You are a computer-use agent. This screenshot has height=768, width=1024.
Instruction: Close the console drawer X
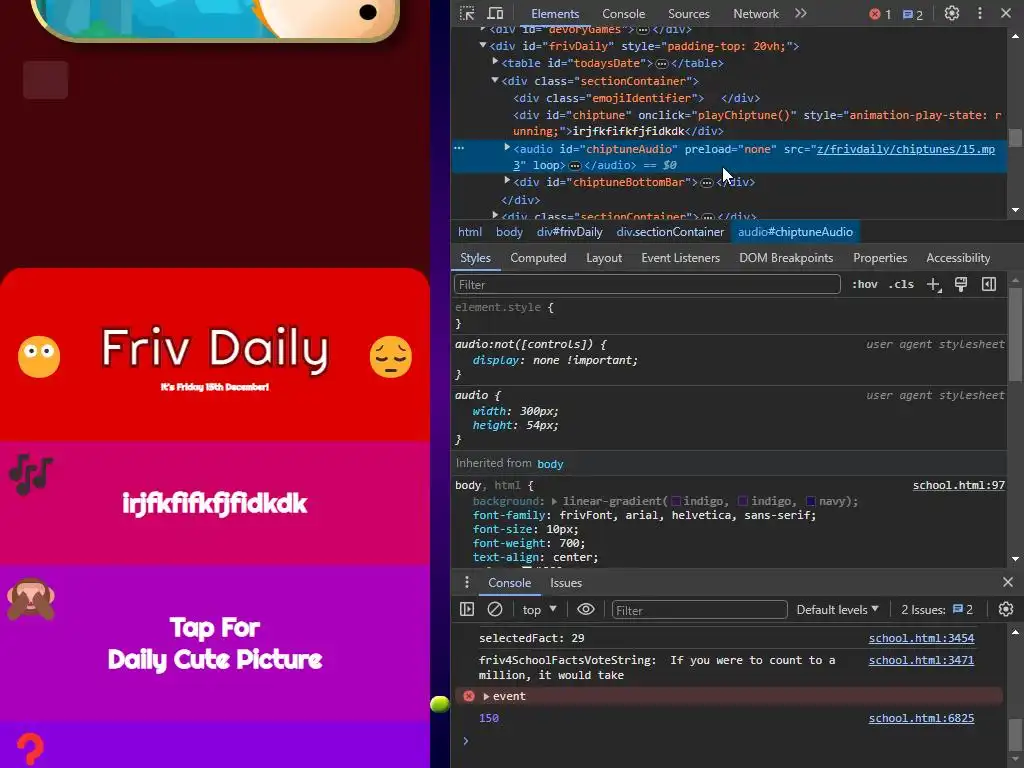point(1008,582)
